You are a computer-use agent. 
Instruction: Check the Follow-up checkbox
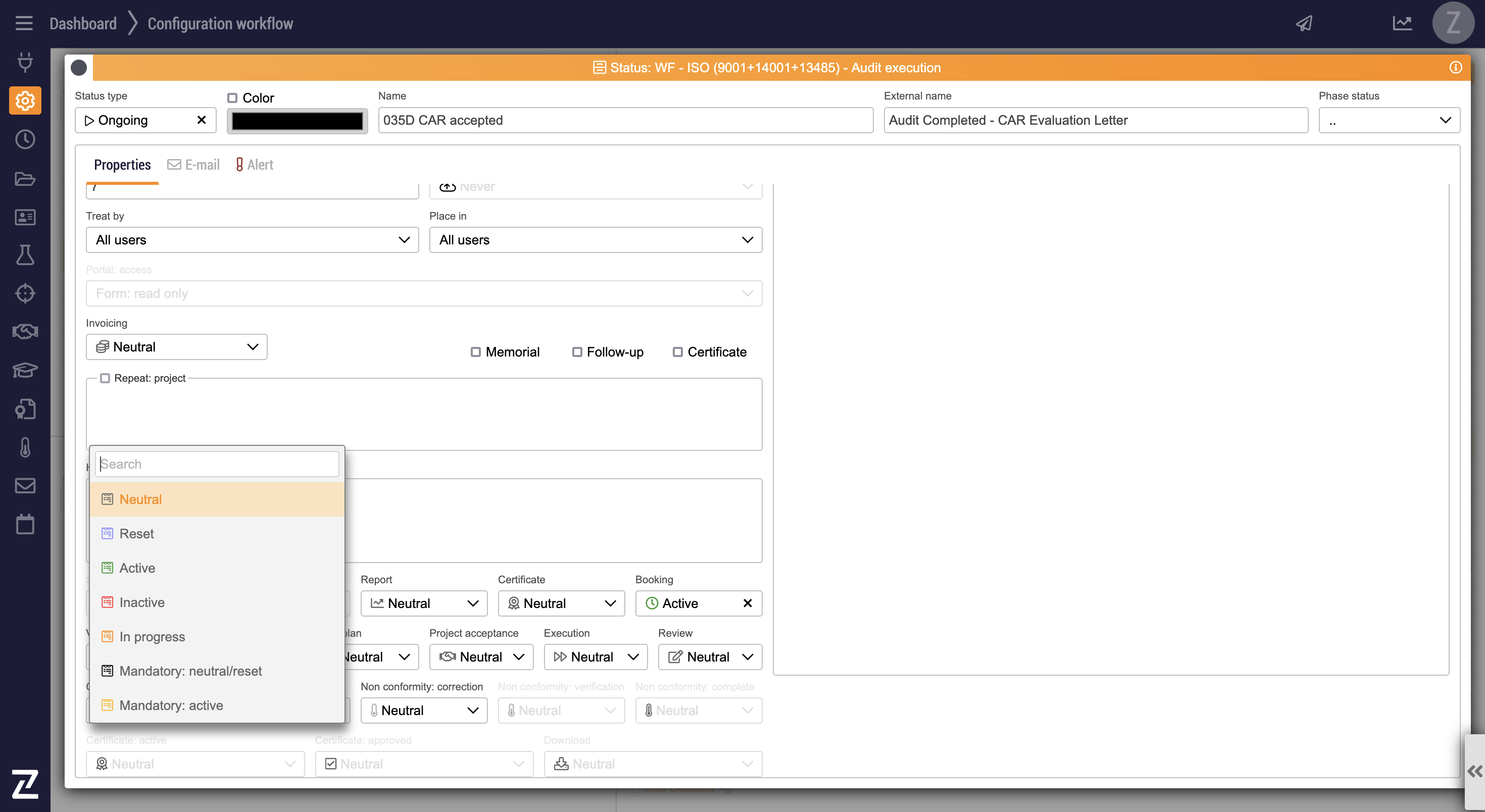pos(576,351)
